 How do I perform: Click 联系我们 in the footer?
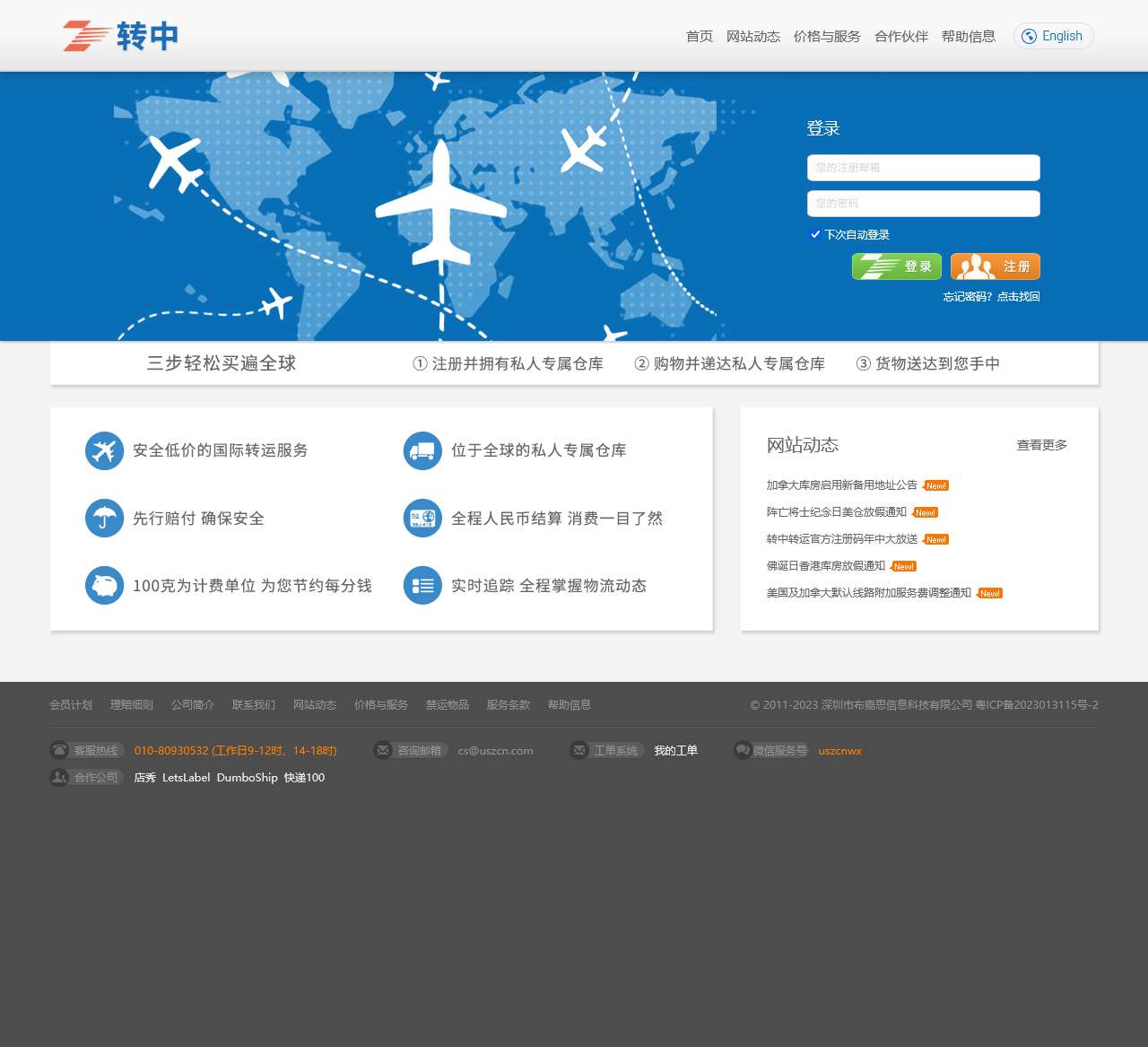tap(254, 705)
